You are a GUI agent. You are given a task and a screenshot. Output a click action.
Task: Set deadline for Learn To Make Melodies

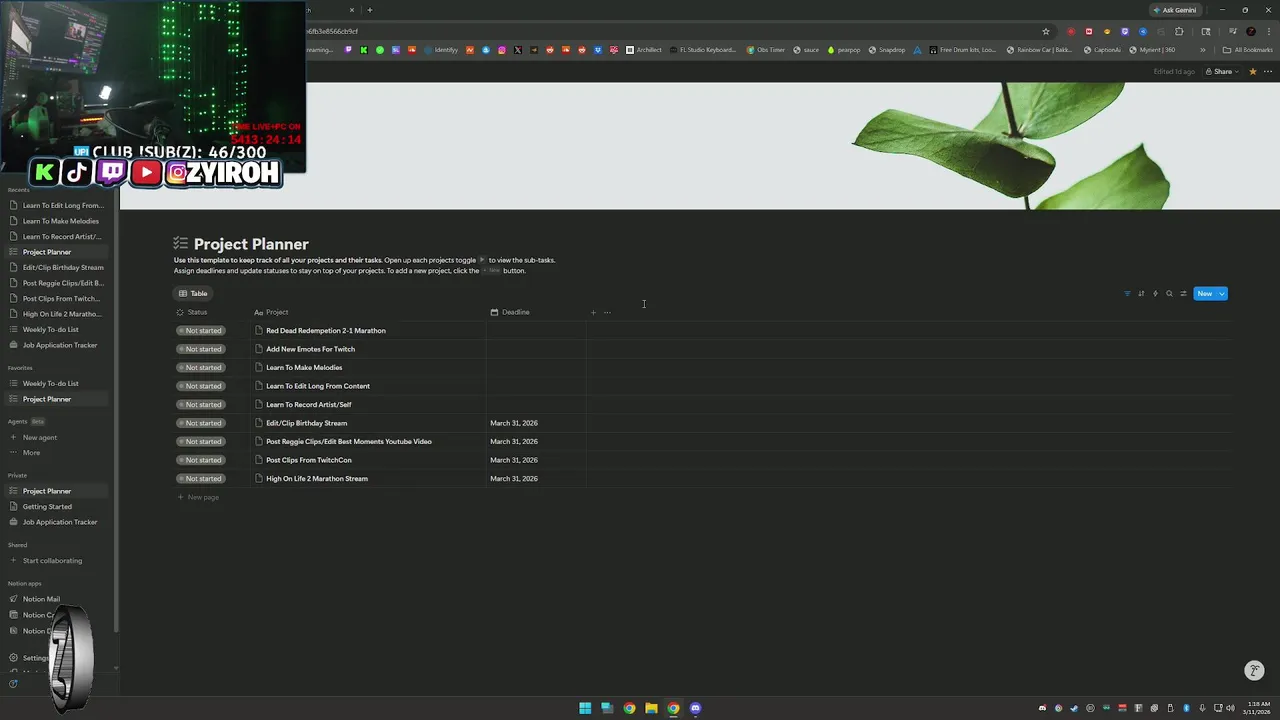pyautogui.click(x=536, y=368)
